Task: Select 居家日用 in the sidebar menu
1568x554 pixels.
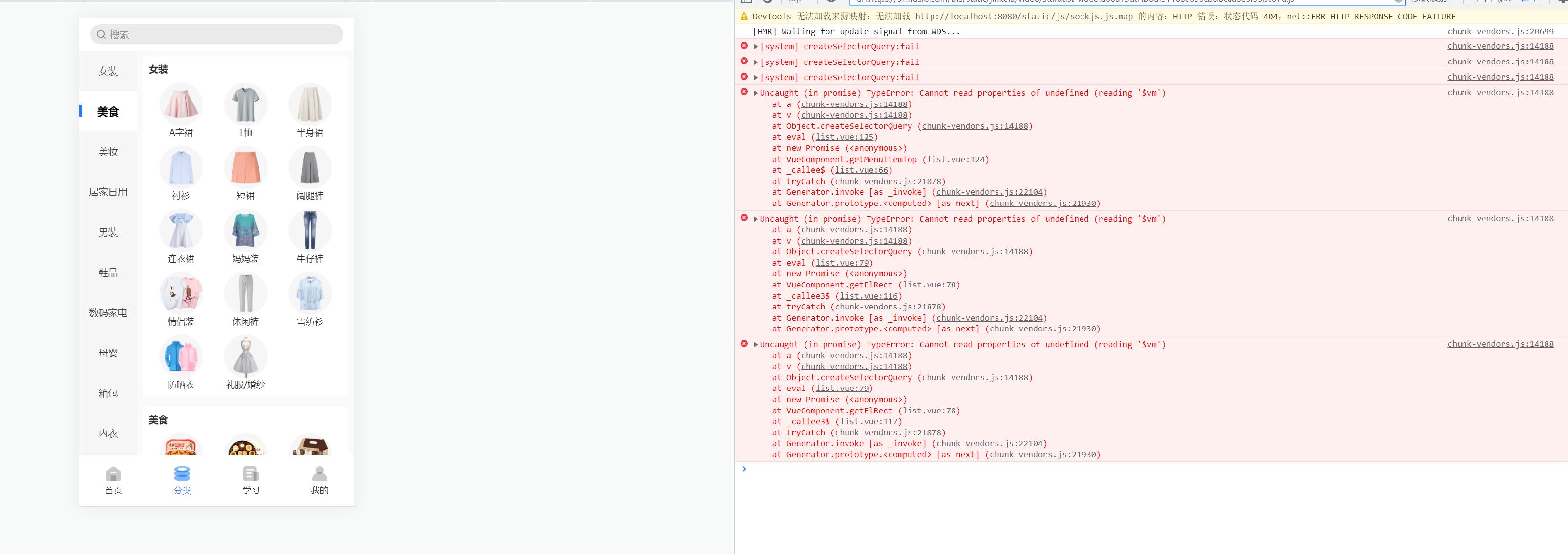Action: (108, 192)
